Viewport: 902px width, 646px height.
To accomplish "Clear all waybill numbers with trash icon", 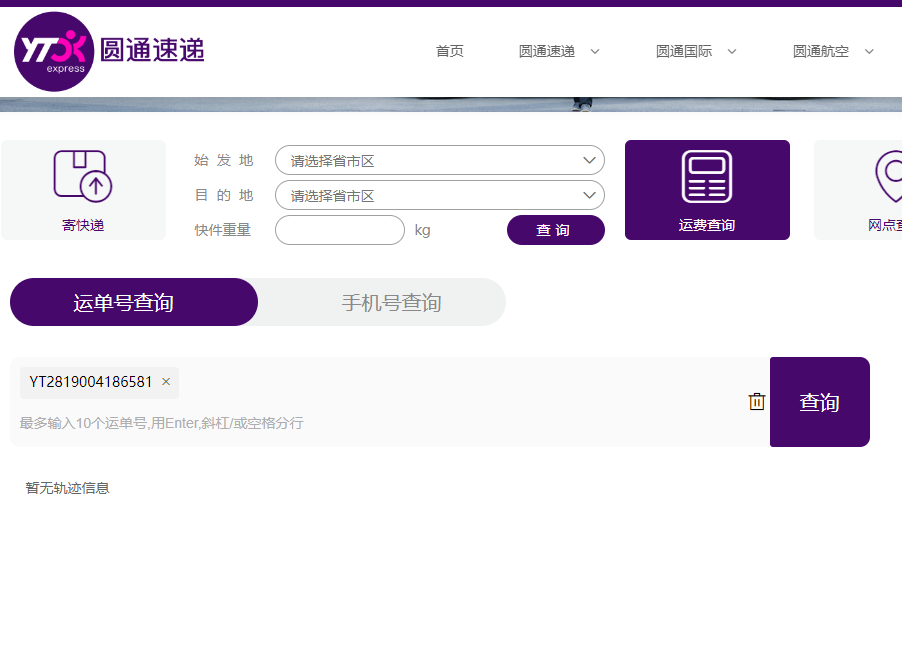I will point(756,402).
